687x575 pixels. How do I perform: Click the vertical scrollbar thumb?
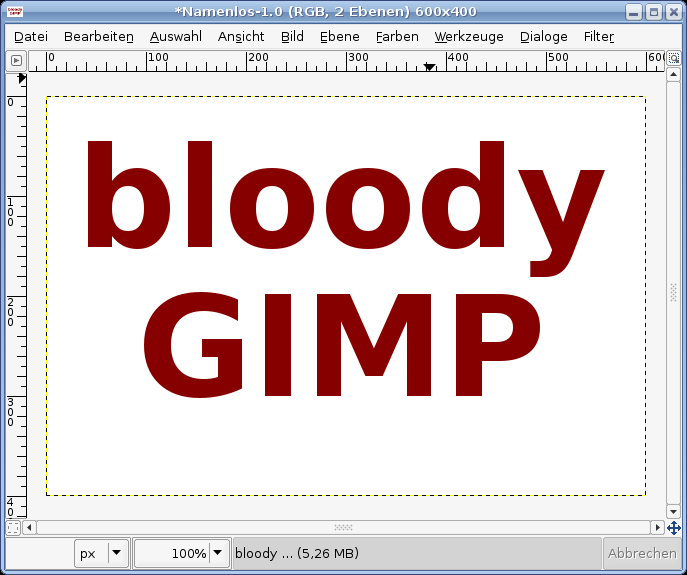[x=673, y=293]
